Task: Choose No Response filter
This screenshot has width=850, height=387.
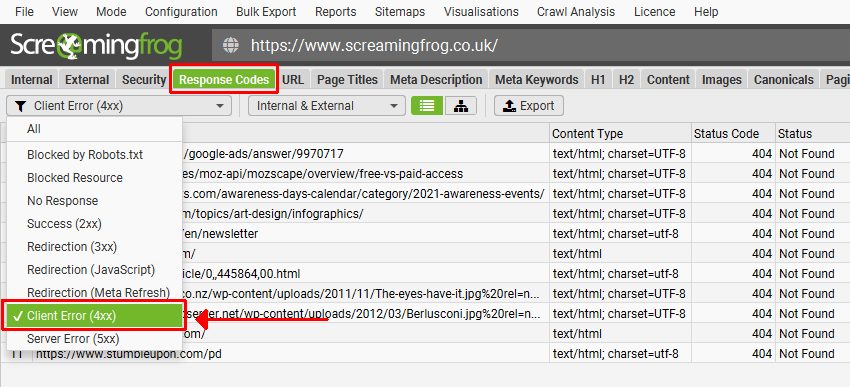Action: click(94, 201)
